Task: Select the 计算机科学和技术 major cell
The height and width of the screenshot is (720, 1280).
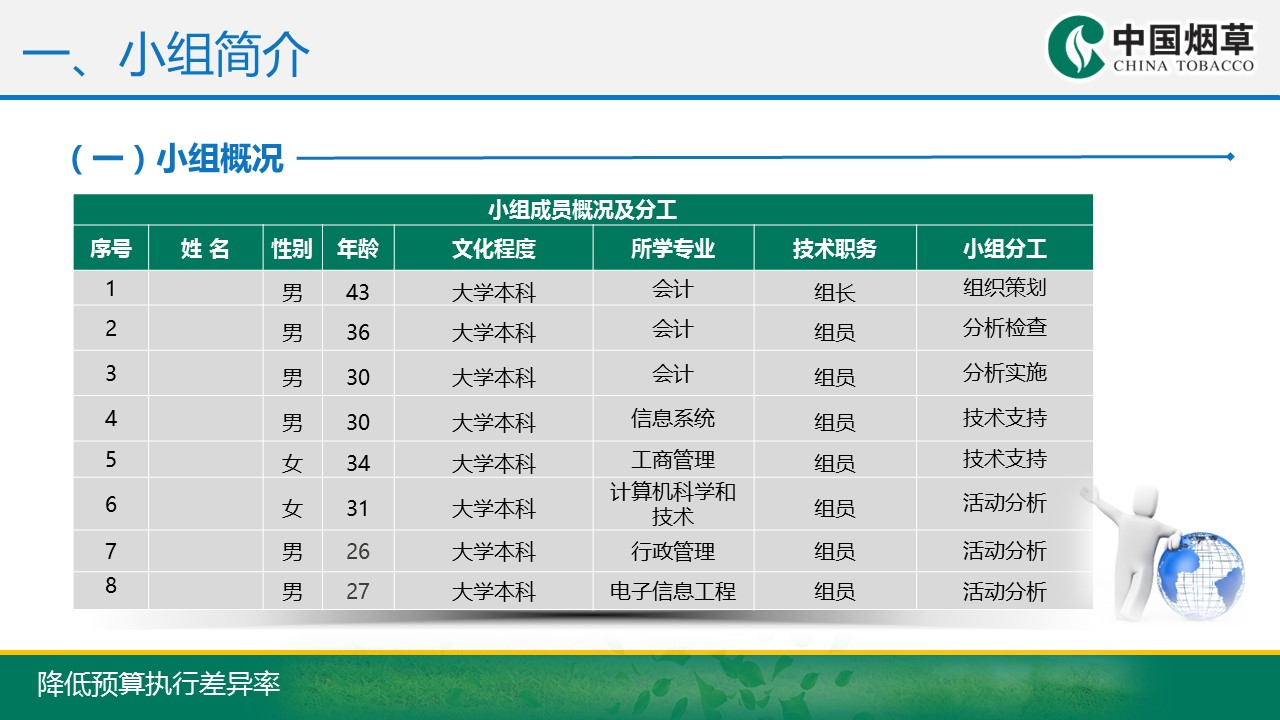Action: point(673,504)
